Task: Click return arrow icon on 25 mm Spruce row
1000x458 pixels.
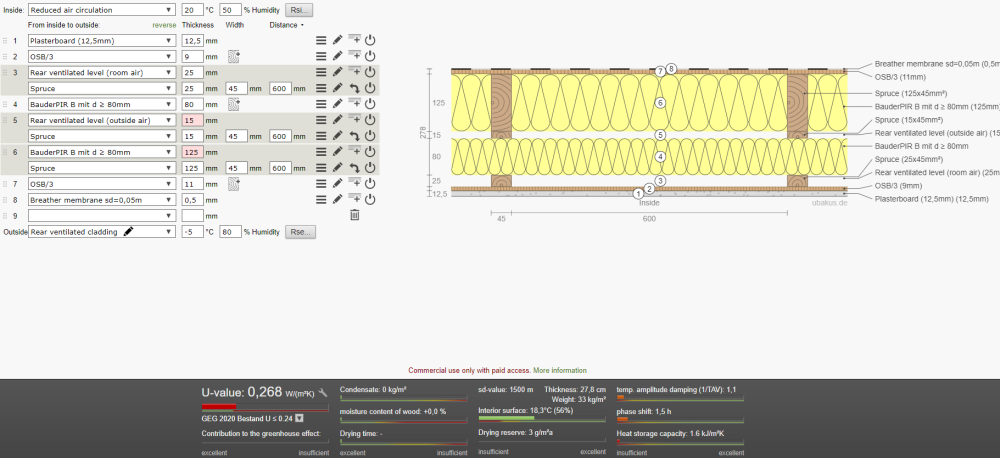Action: (x=355, y=88)
